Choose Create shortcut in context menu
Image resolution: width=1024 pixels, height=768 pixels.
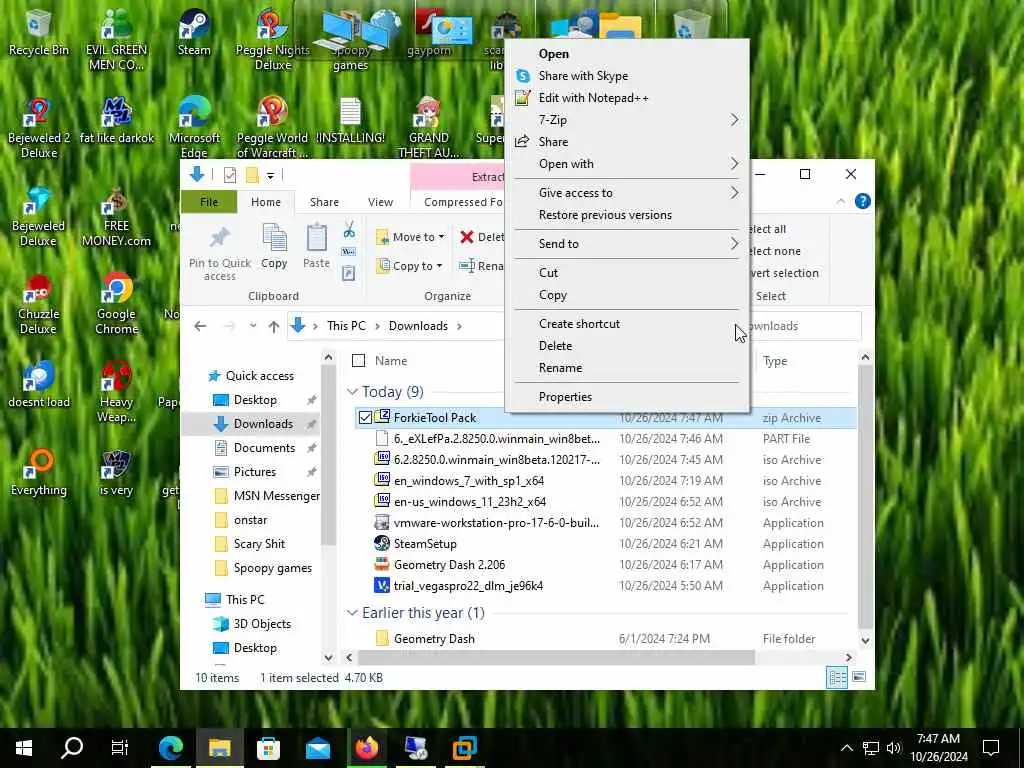pos(627,323)
